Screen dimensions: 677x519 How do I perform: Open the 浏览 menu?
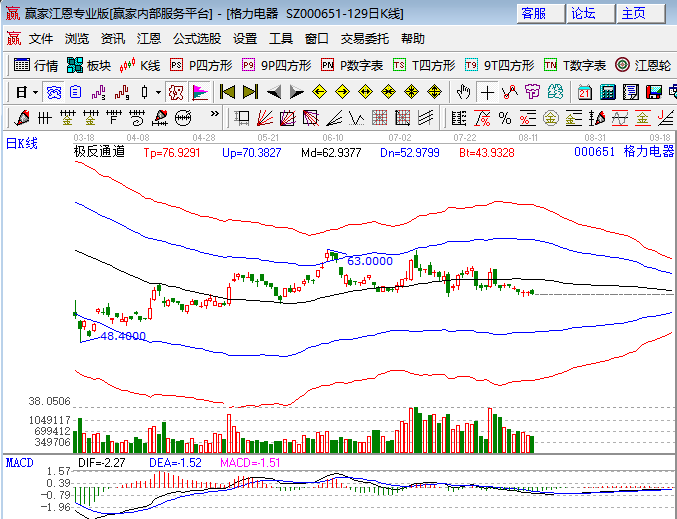click(77, 39)
